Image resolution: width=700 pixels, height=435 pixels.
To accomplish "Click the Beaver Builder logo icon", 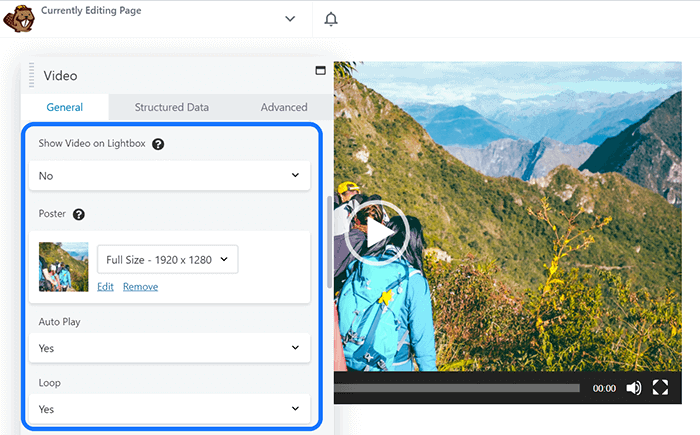I will [18, 18].
